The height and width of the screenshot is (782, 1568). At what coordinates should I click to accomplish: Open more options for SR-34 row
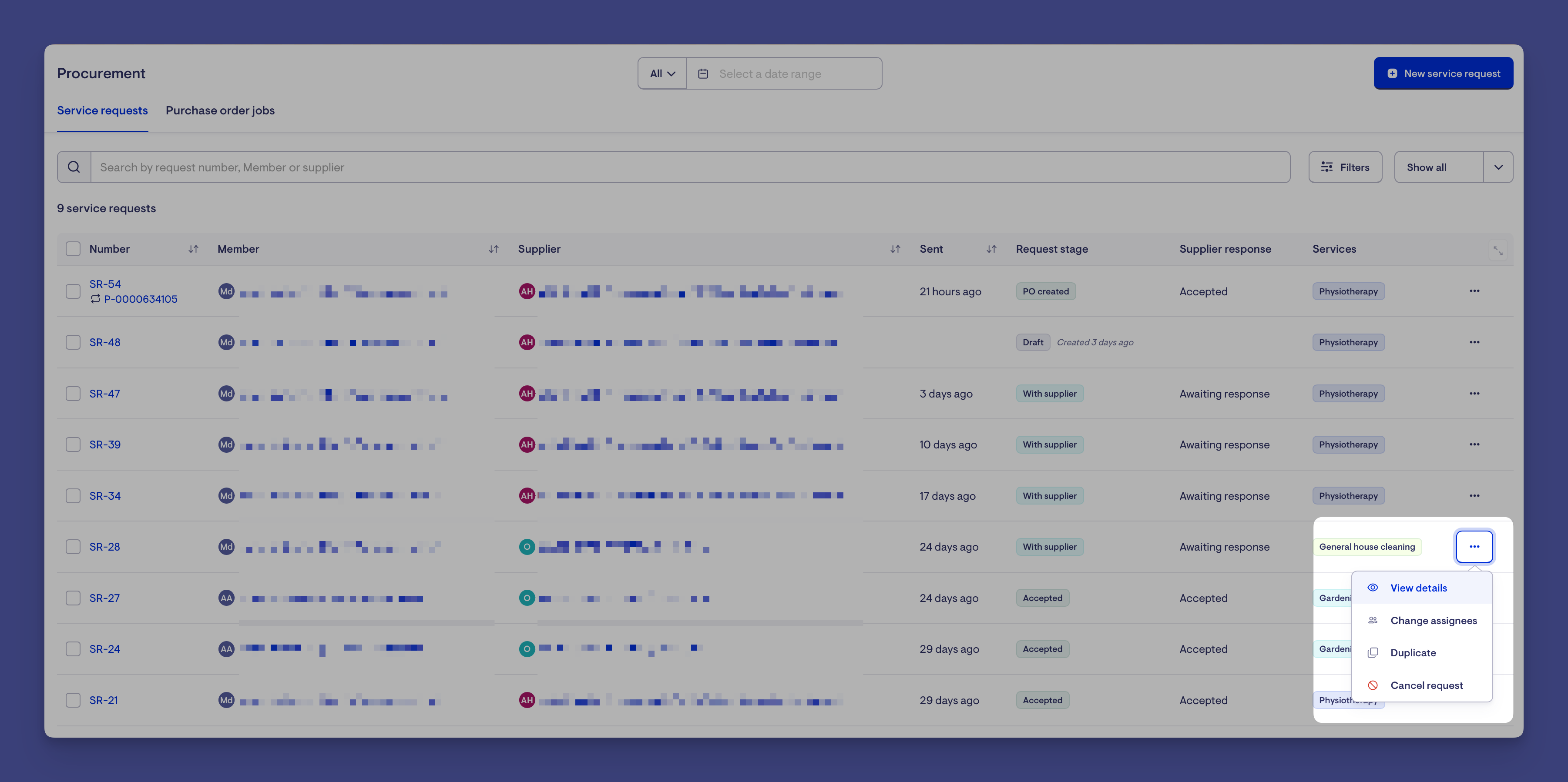[1474, 495]
